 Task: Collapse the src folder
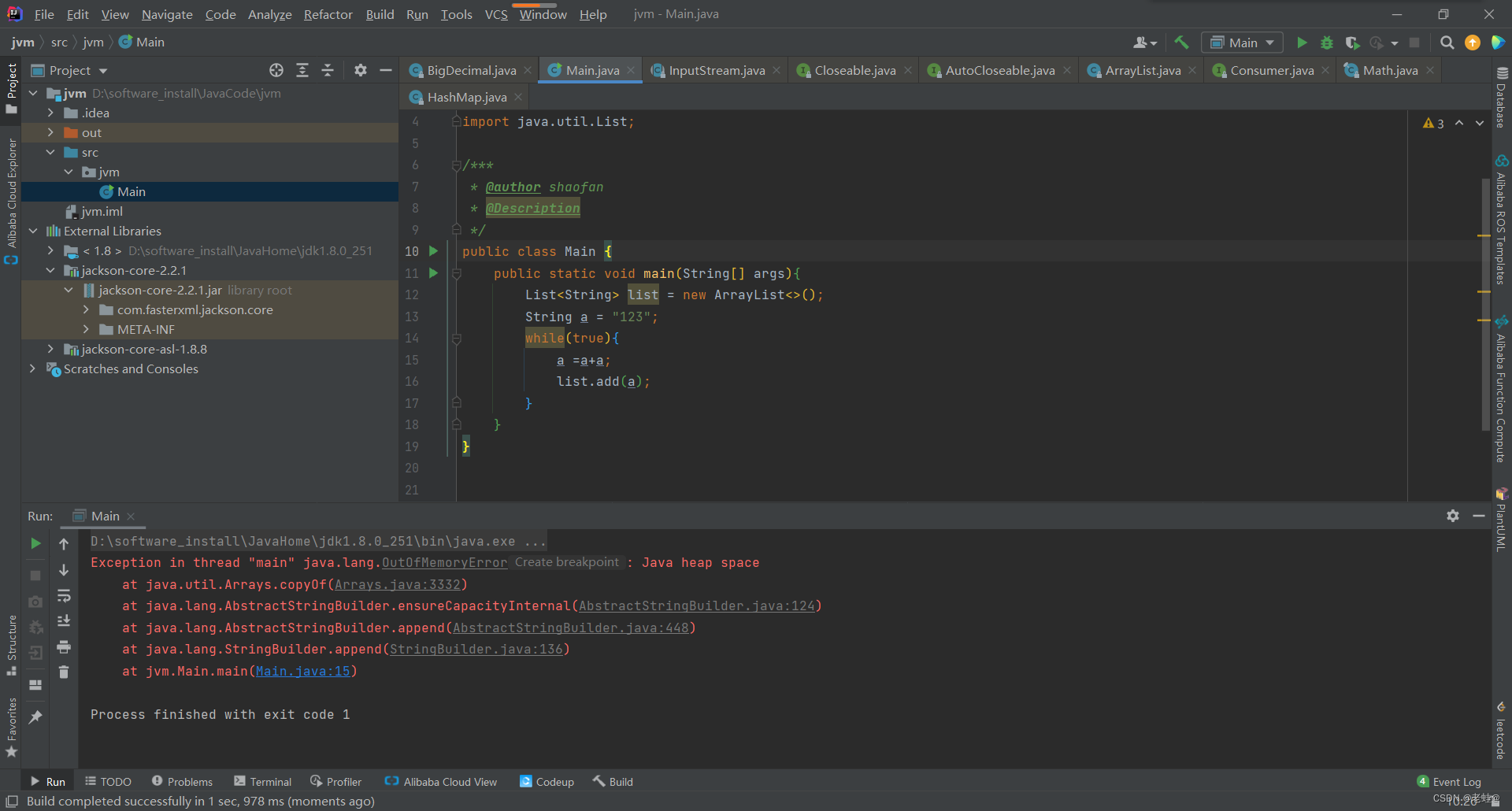pyautogui.click(x=50, y=152)
